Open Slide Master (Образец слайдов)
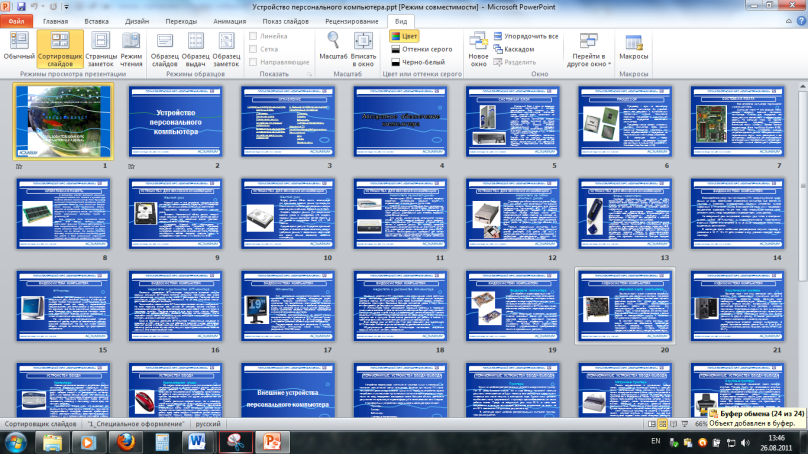Screen dimensions: 808x454 tap(164, 49)
